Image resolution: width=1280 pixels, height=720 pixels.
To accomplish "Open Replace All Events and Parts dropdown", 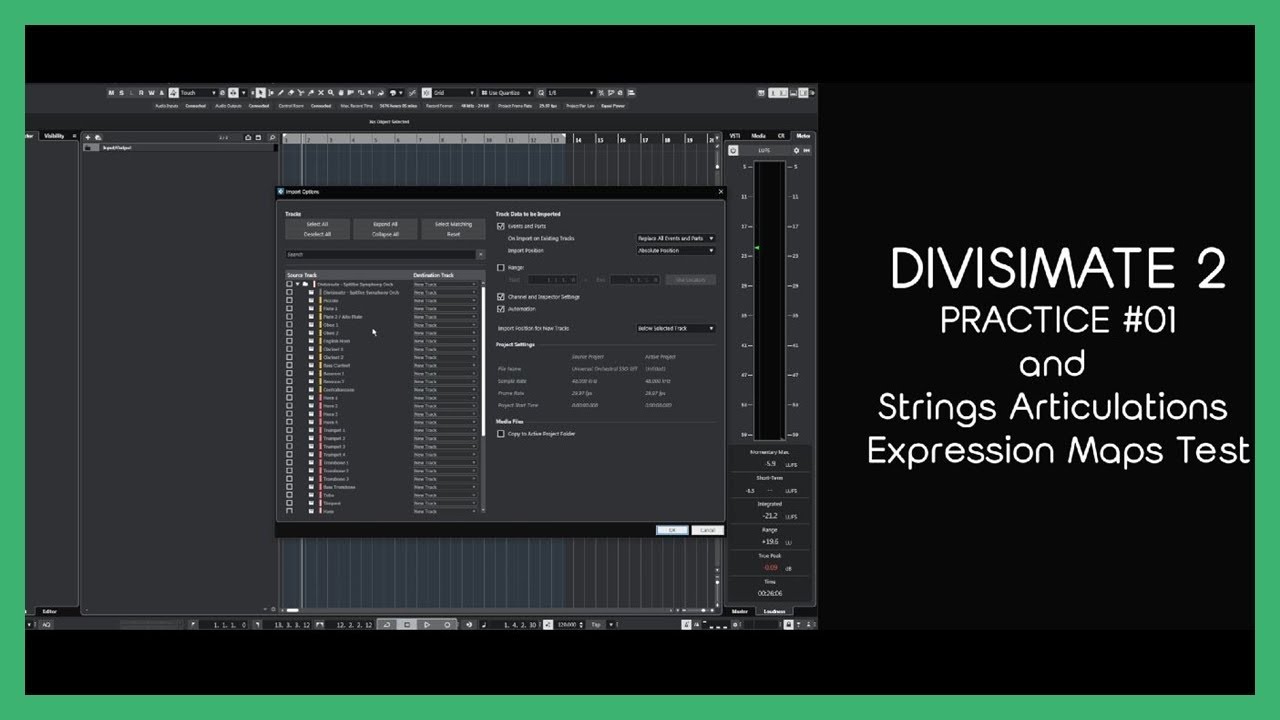I will tap(676, 238).
